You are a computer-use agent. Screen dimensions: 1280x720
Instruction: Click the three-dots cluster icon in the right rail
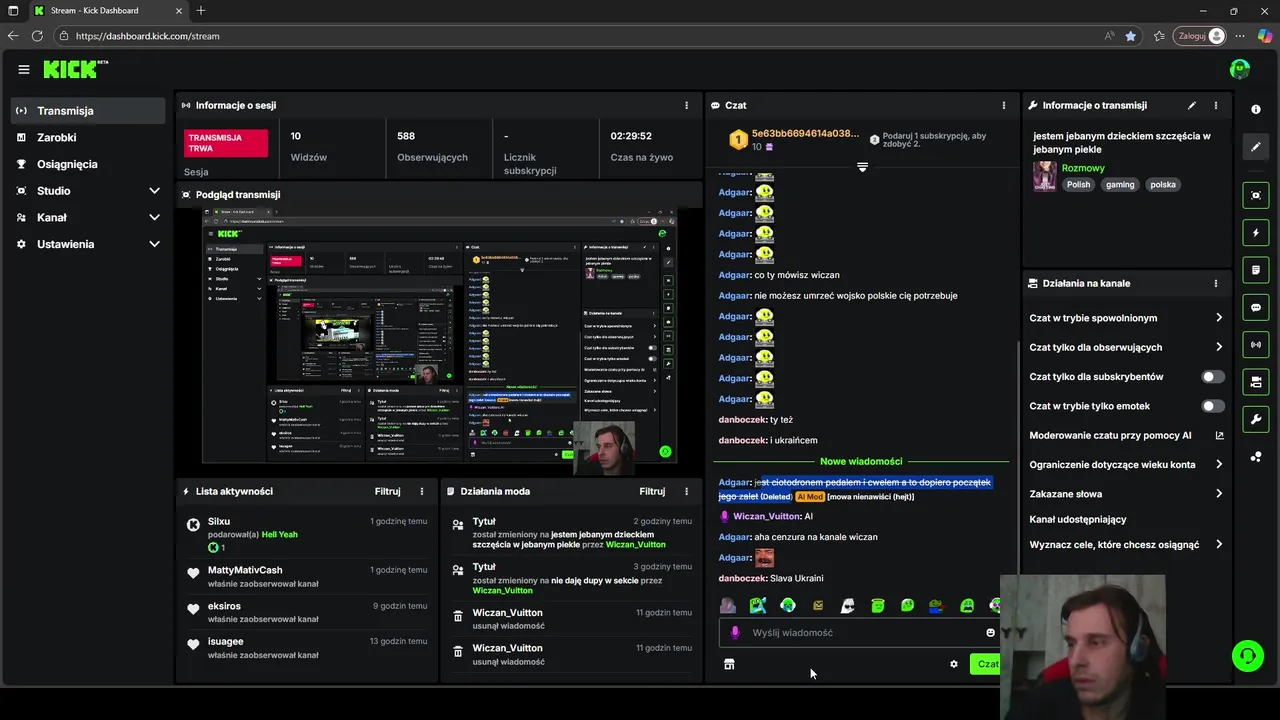tap(1256, 457)
